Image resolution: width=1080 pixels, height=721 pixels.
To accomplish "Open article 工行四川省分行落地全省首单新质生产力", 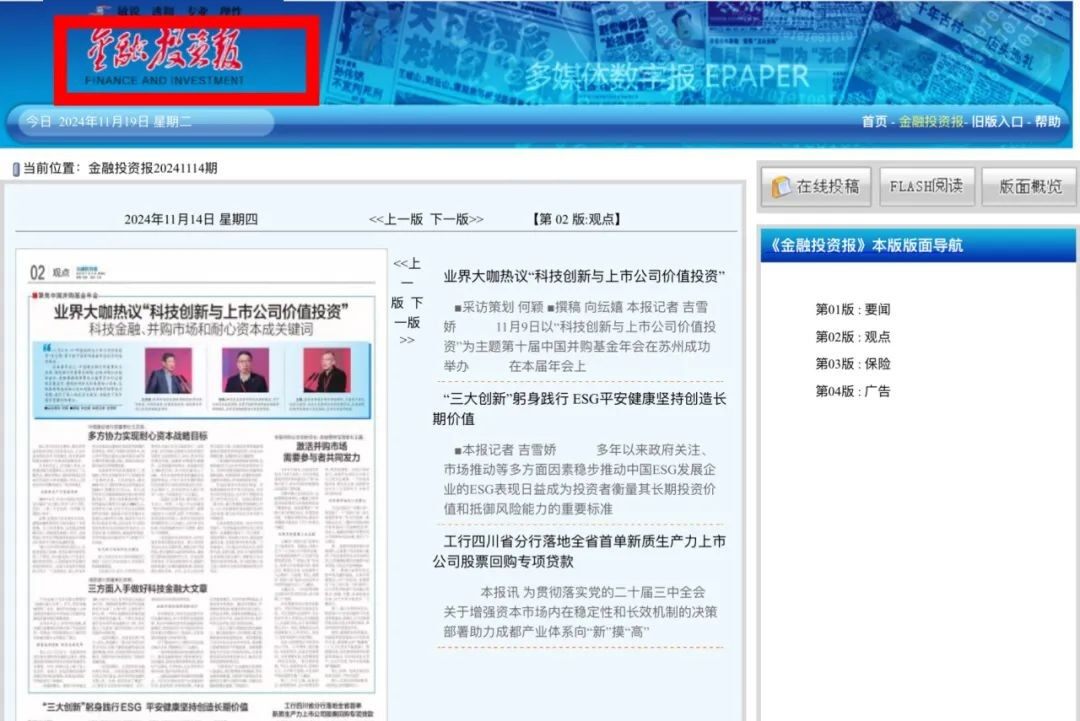I will (x=579, y=551).
